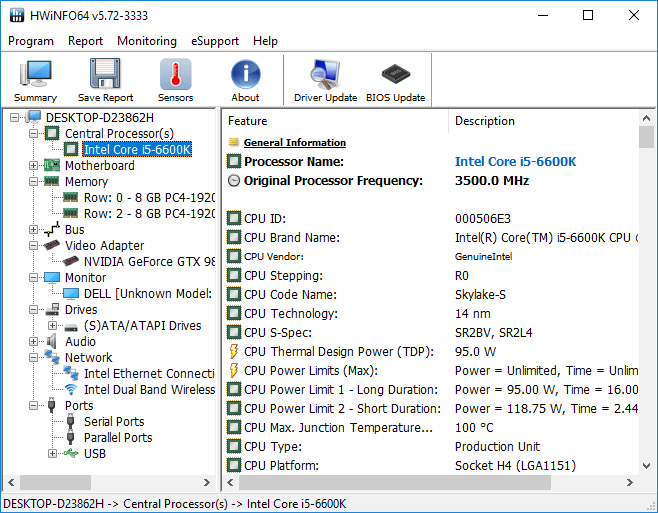Collapse the Video Adapter branch
Screen dimensions: 658x513
(33, 246)
